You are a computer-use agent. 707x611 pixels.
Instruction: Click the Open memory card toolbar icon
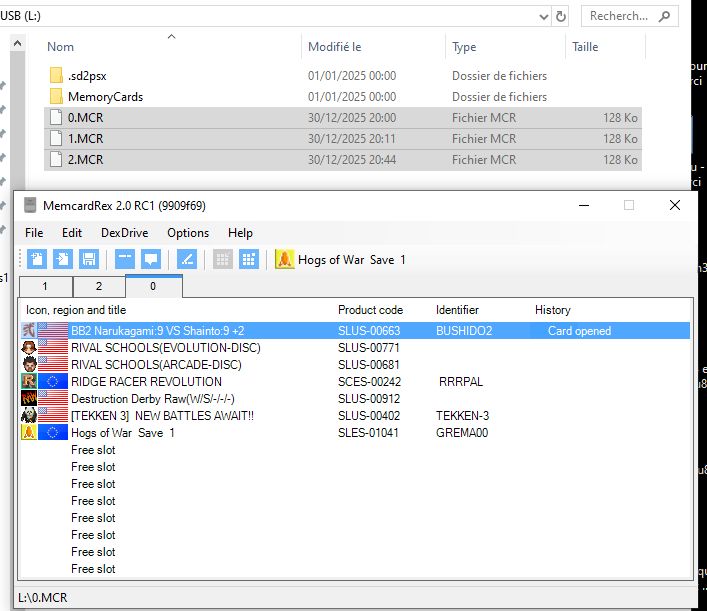click(x=63, y=259)
